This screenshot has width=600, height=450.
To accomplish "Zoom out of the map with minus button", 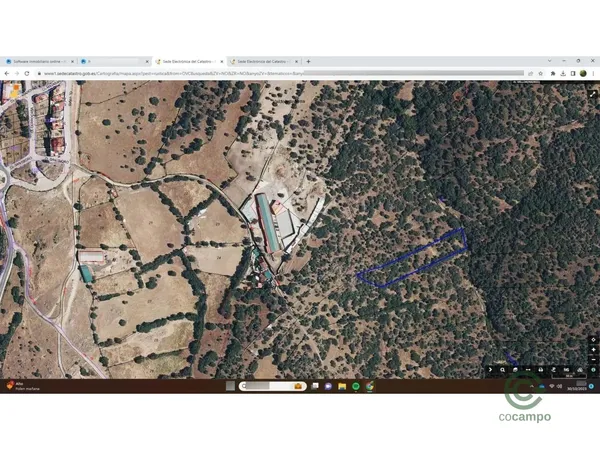I will pos(593,360).
